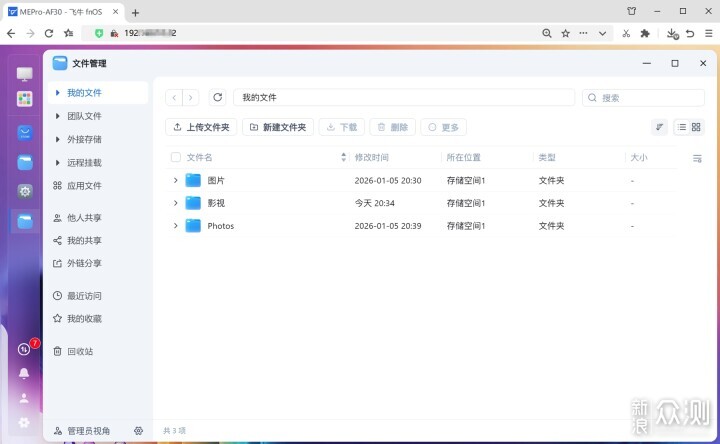Select the Photos folder name

pos(220,226)
